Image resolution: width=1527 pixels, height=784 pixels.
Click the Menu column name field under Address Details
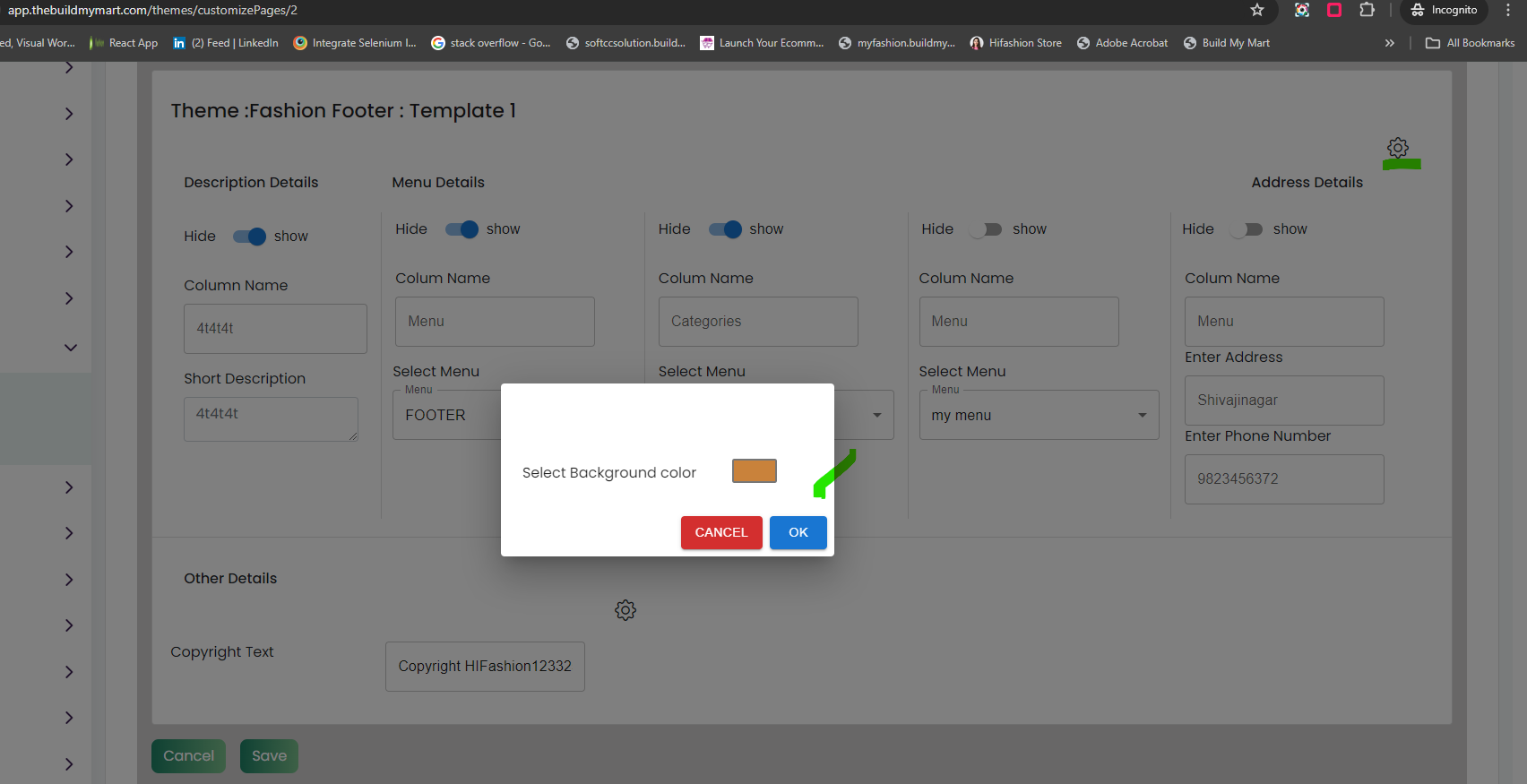[x=1284, y=322]
